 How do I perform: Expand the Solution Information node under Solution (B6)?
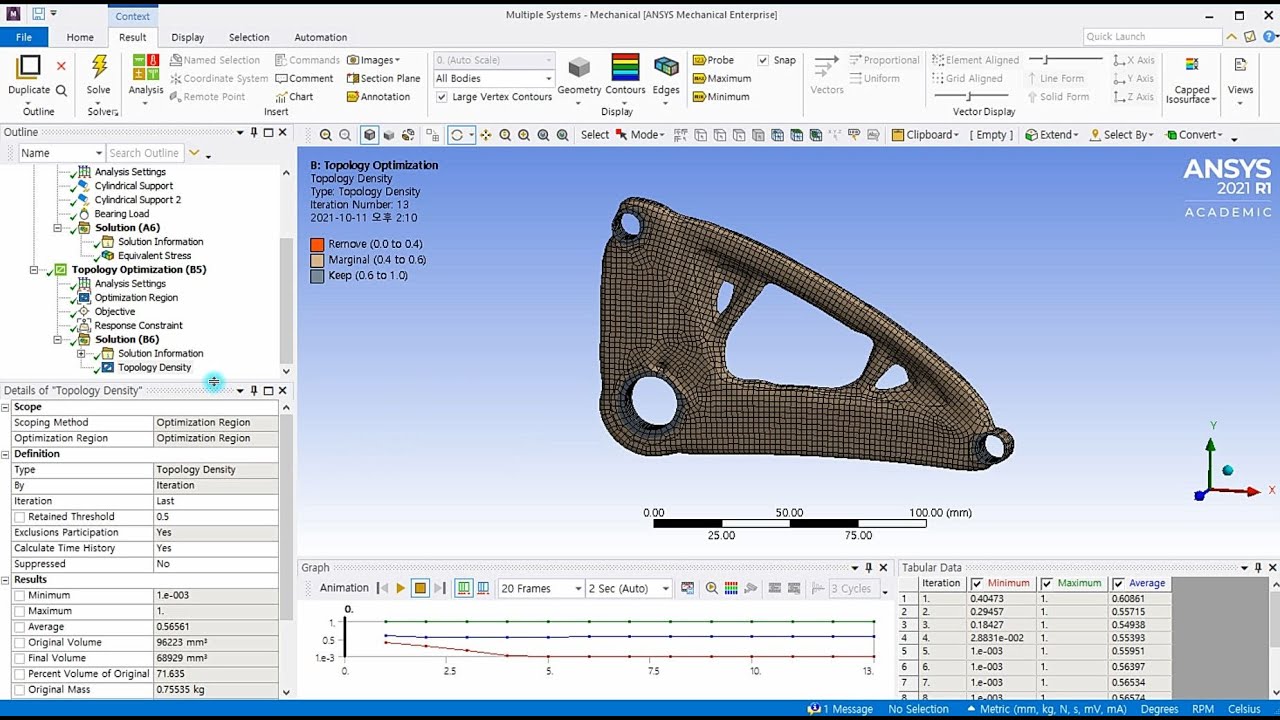(x=81, y=354)
